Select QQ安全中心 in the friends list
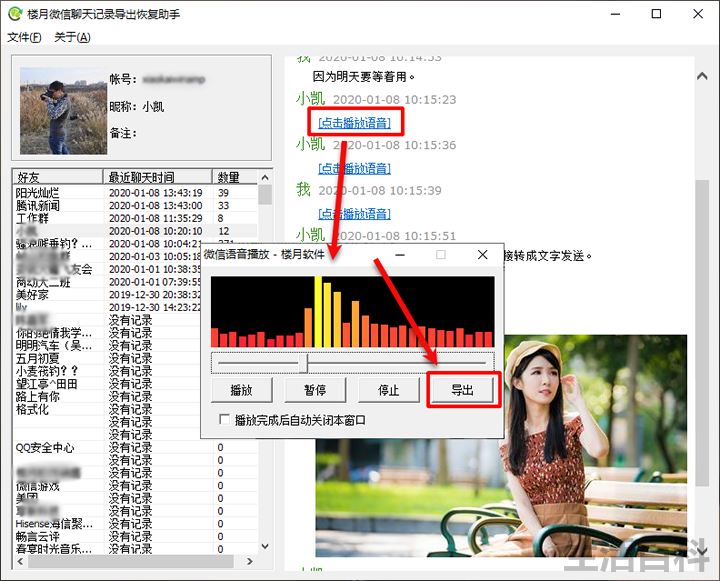This screenshot has height=581, width=720. [x=45, y=447]
